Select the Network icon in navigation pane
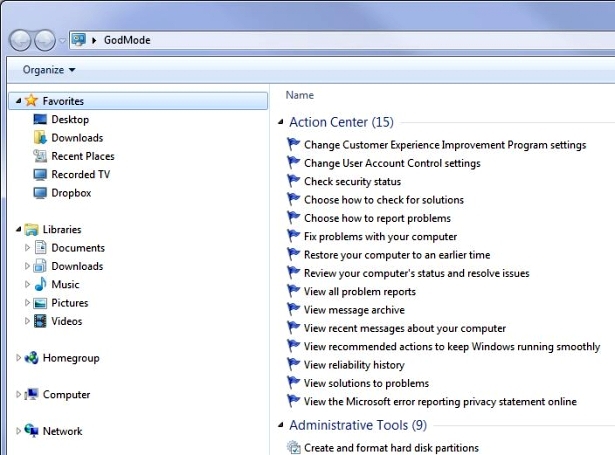The image size is (615, 455). coord(31,431)
